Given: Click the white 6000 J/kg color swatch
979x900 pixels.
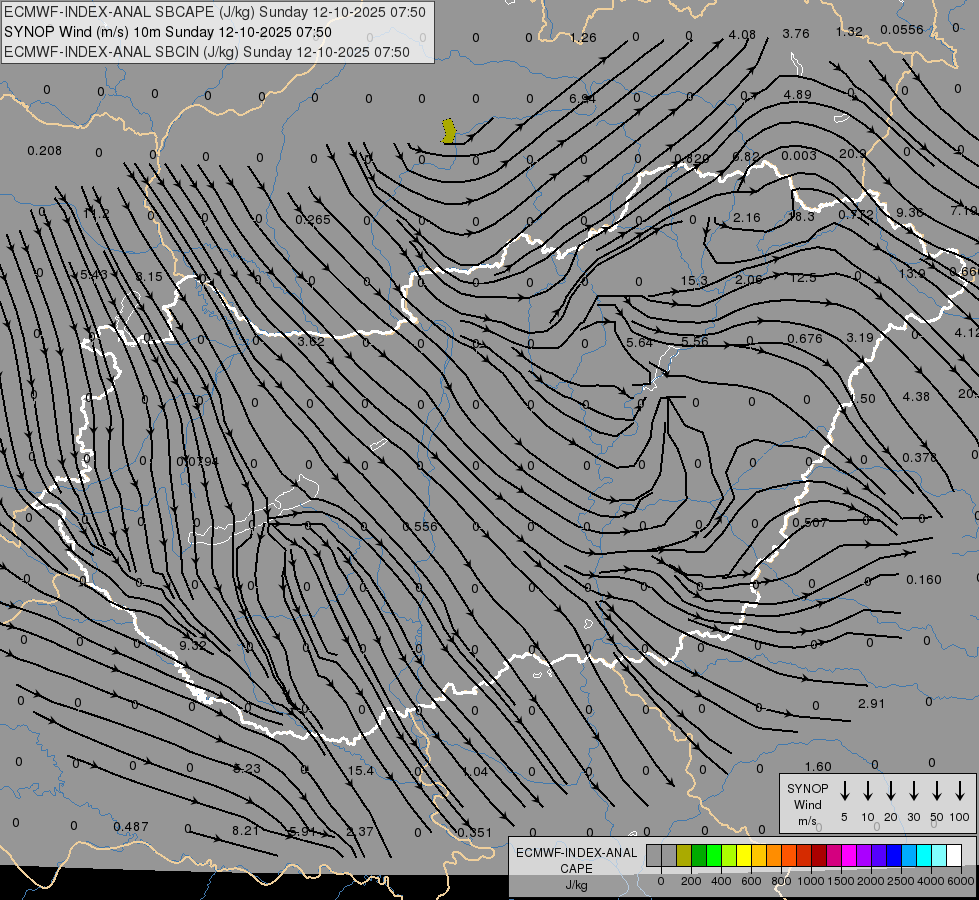Looking at the screenshot, I should point(954,855).
